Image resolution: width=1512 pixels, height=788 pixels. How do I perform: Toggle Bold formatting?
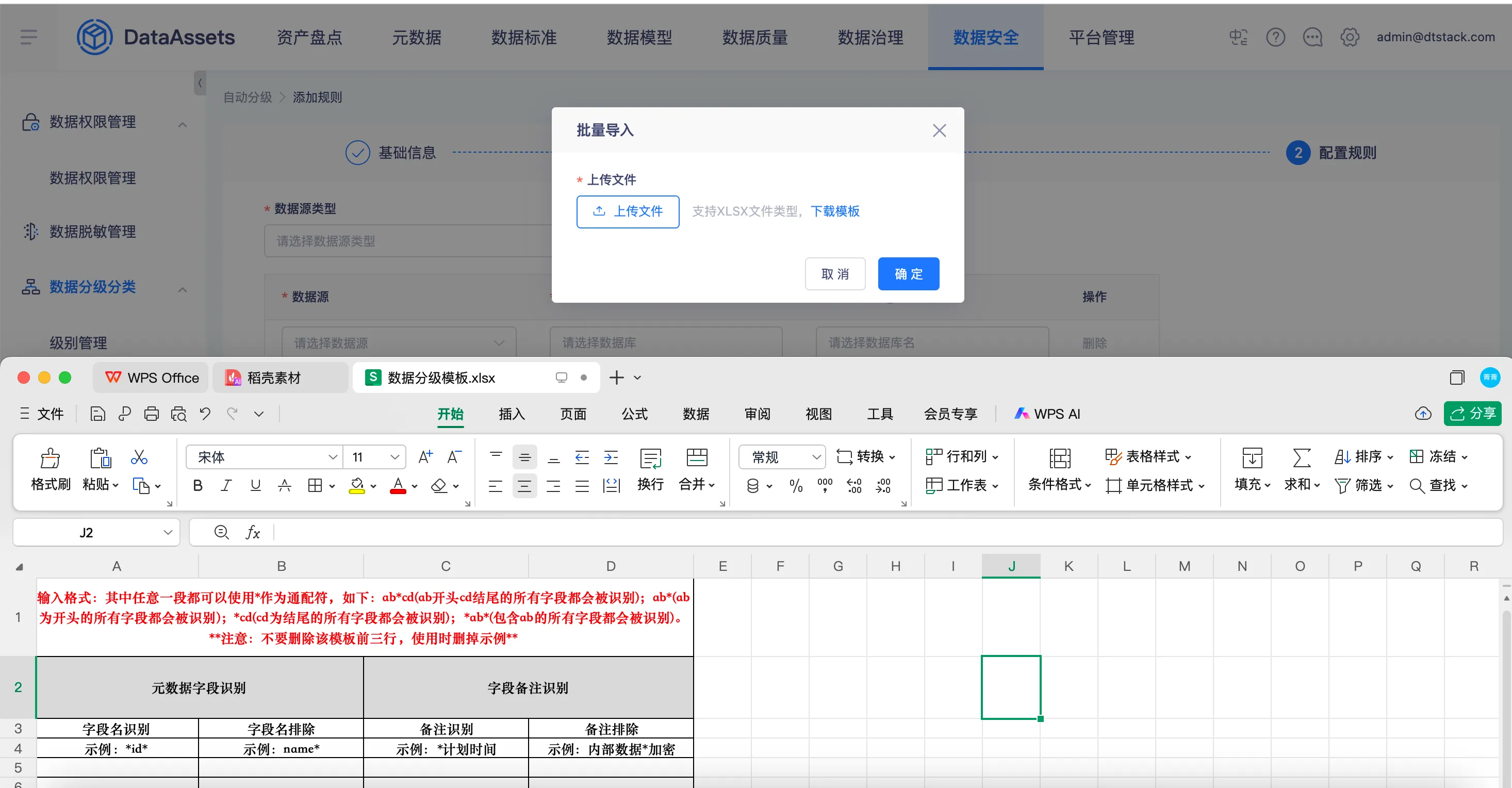pos(198,486)
